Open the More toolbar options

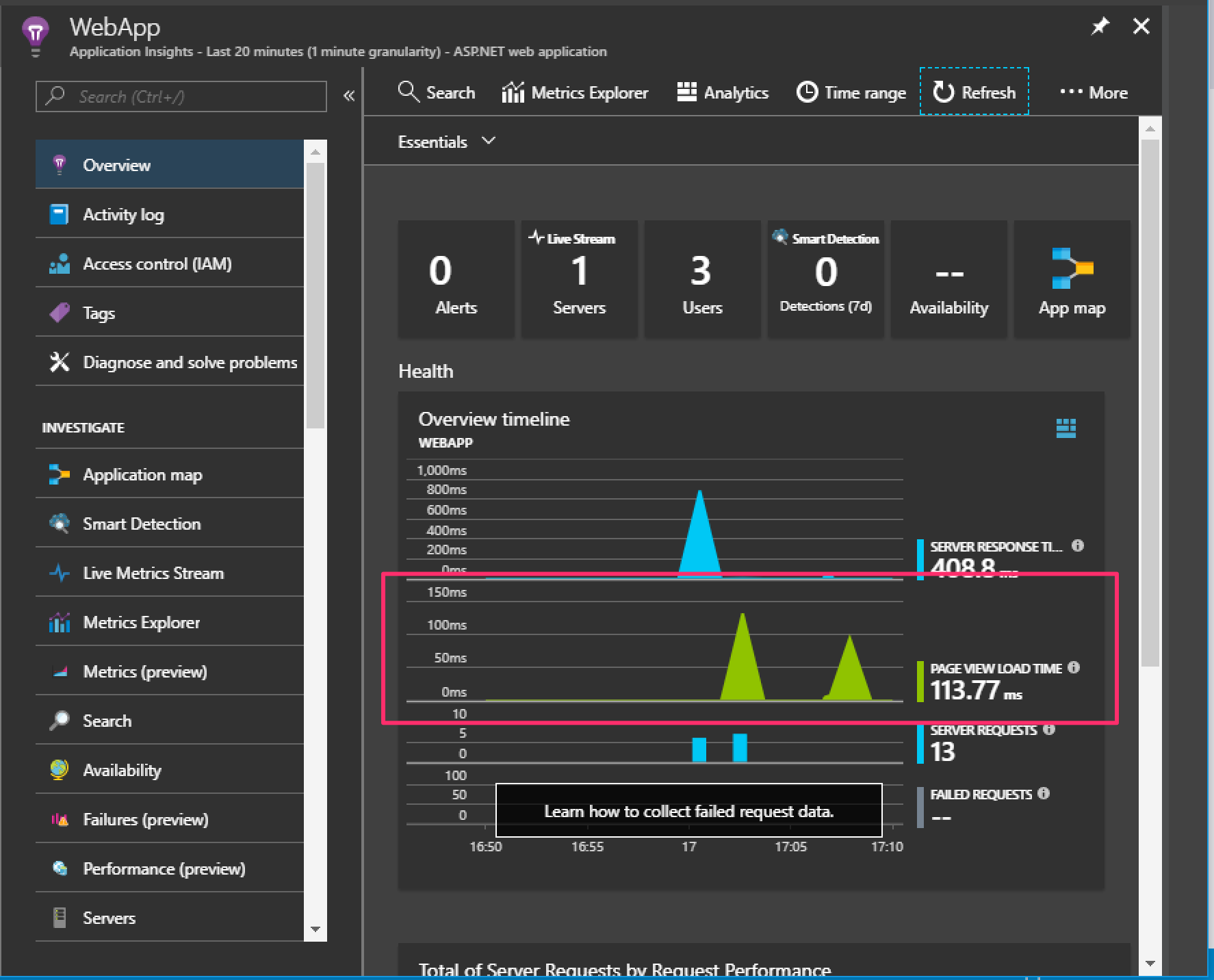pos(1094,92)
